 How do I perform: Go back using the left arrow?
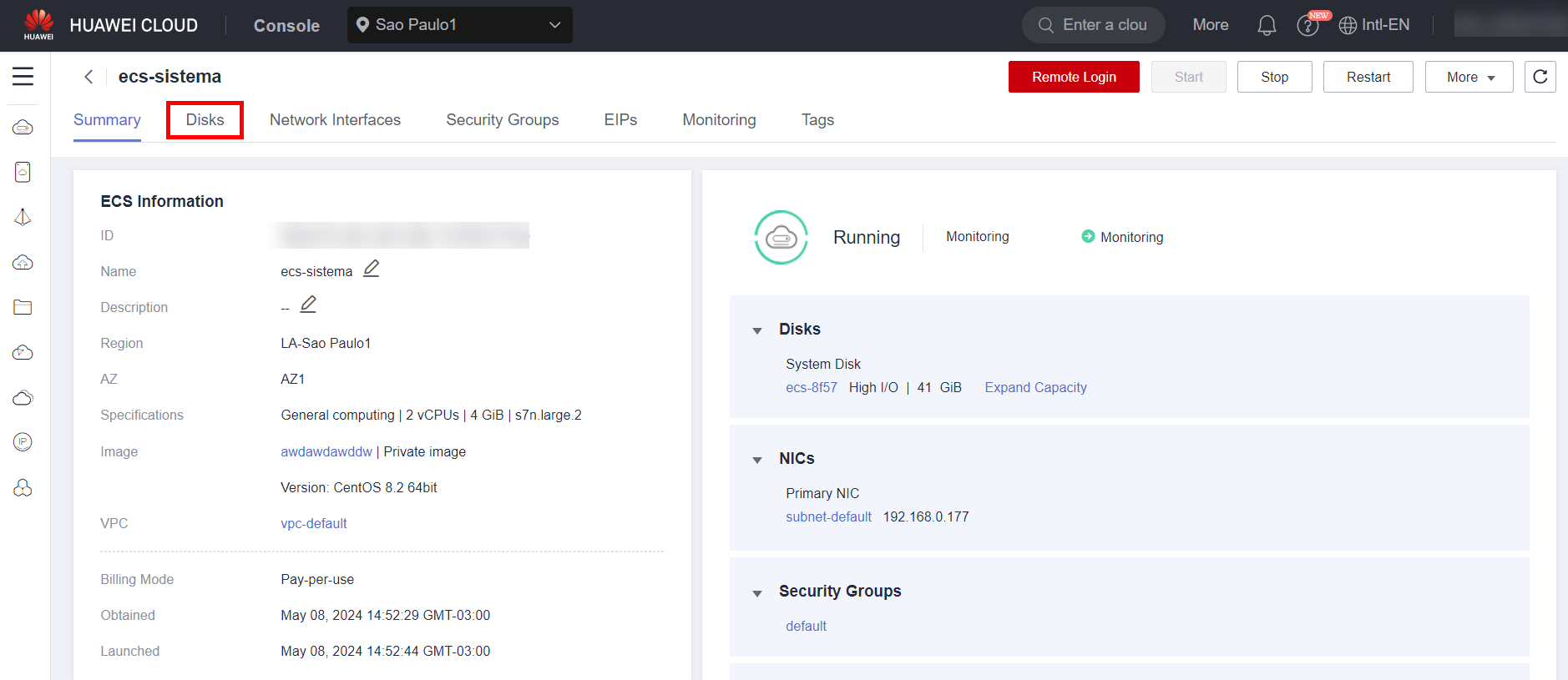coord(89,77)
